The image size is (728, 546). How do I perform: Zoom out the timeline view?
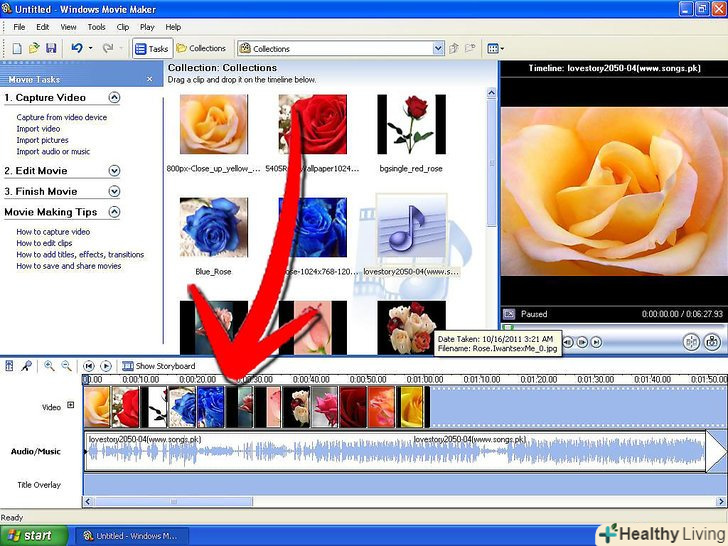(66, 366)
